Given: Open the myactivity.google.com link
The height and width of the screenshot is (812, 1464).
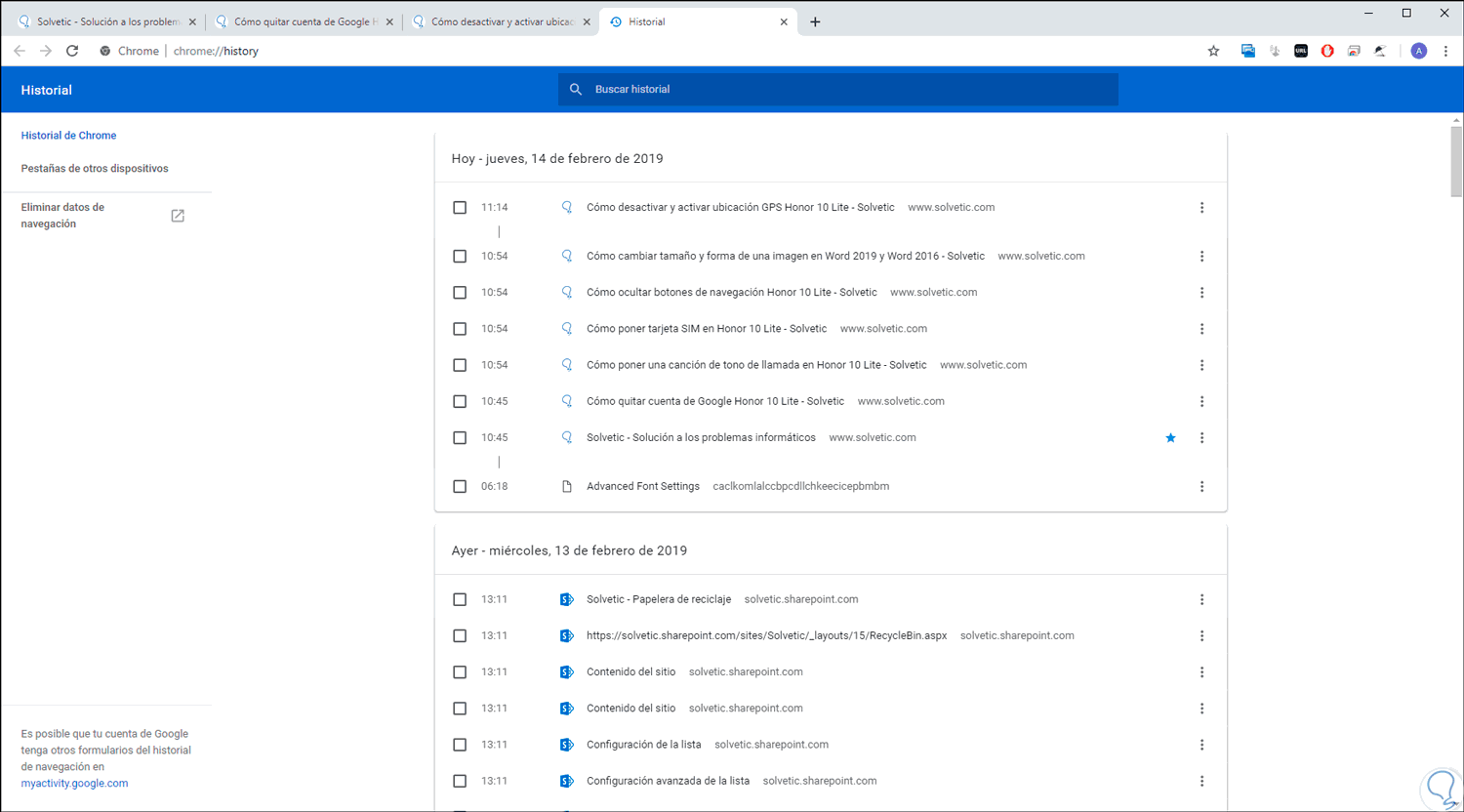Looking at the screenshot, I should [x=74, y=783].
